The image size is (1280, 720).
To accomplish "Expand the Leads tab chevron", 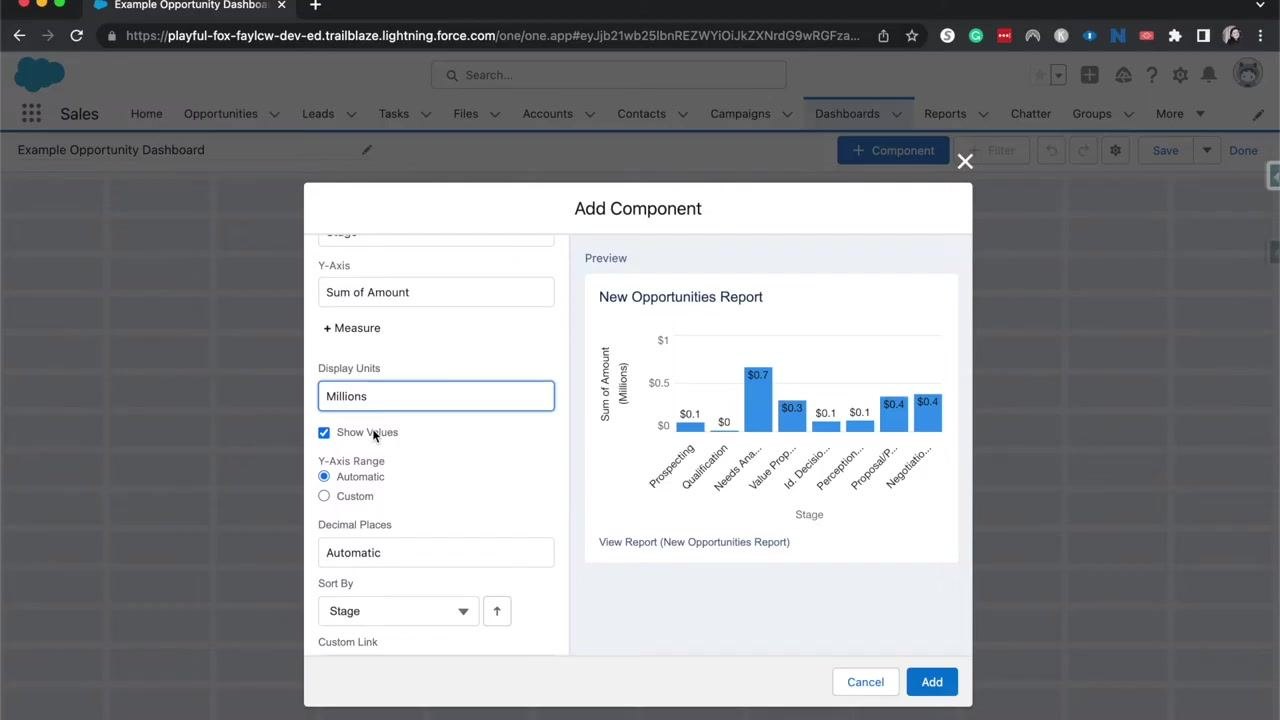I will tap(352, 114).
